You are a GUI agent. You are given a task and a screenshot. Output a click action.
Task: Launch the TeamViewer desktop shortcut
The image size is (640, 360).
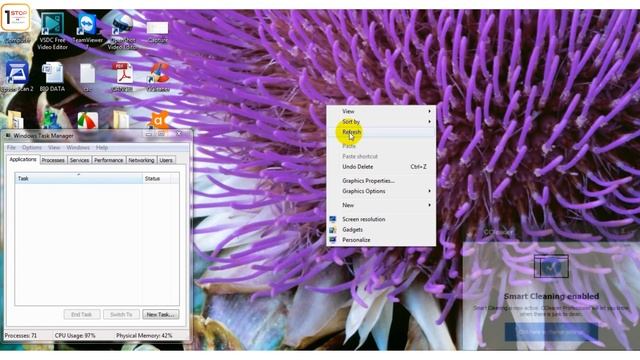pyautogui.click(x=87, y=29)
